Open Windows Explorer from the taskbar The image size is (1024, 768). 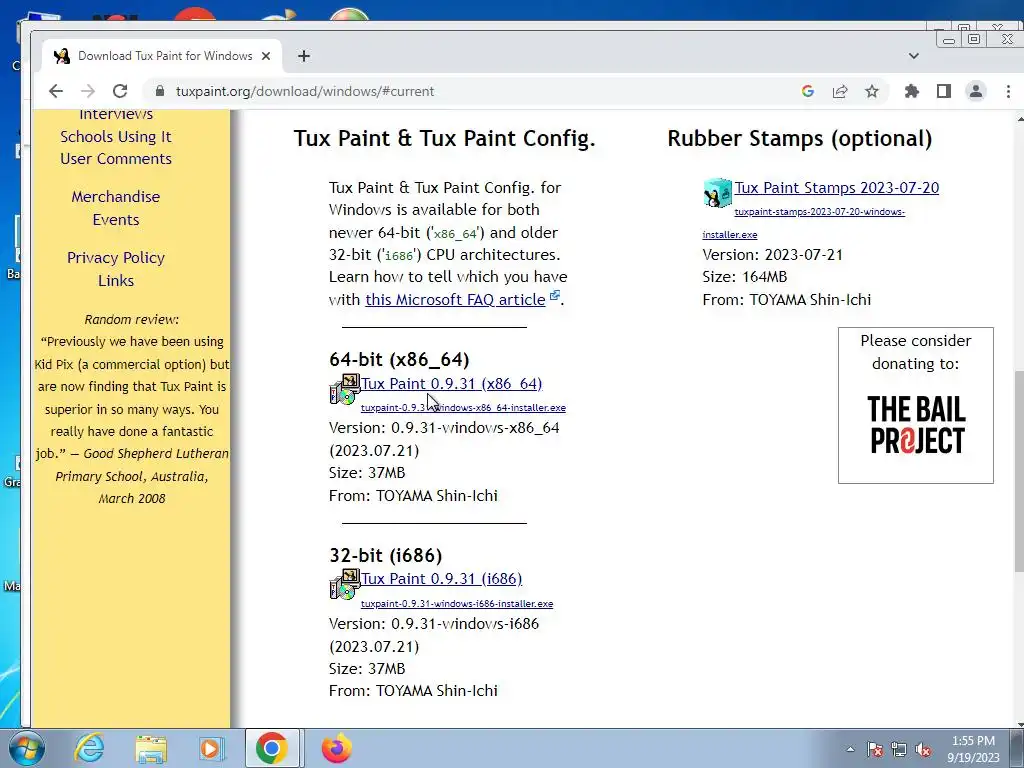click(151, 748)
